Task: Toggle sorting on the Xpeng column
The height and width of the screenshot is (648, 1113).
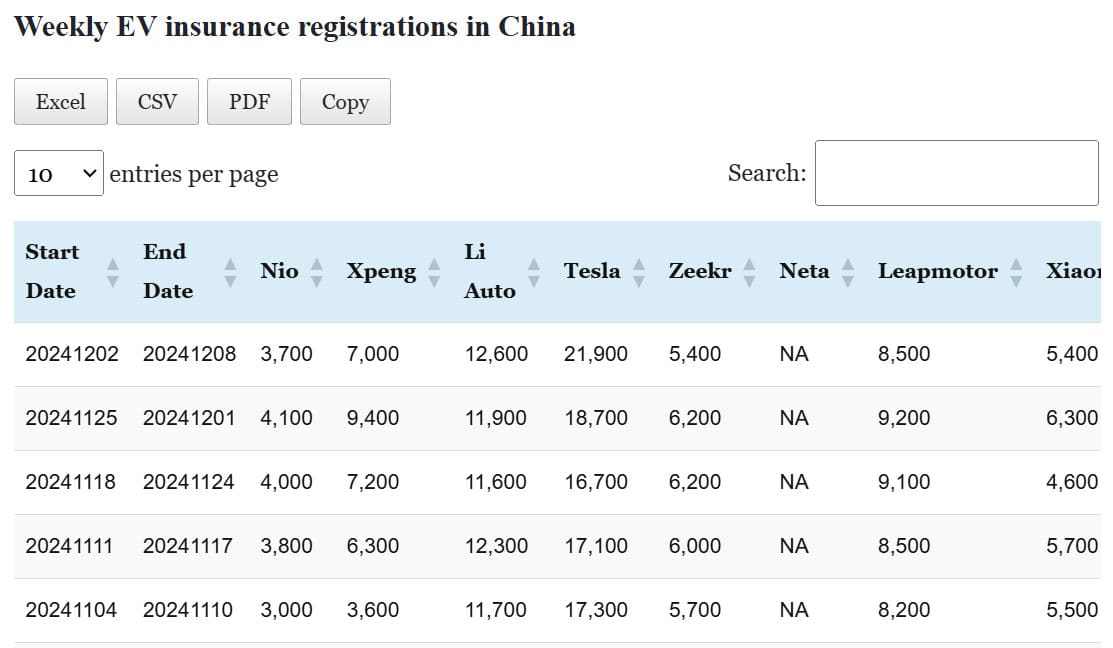Action: (434, 272)
